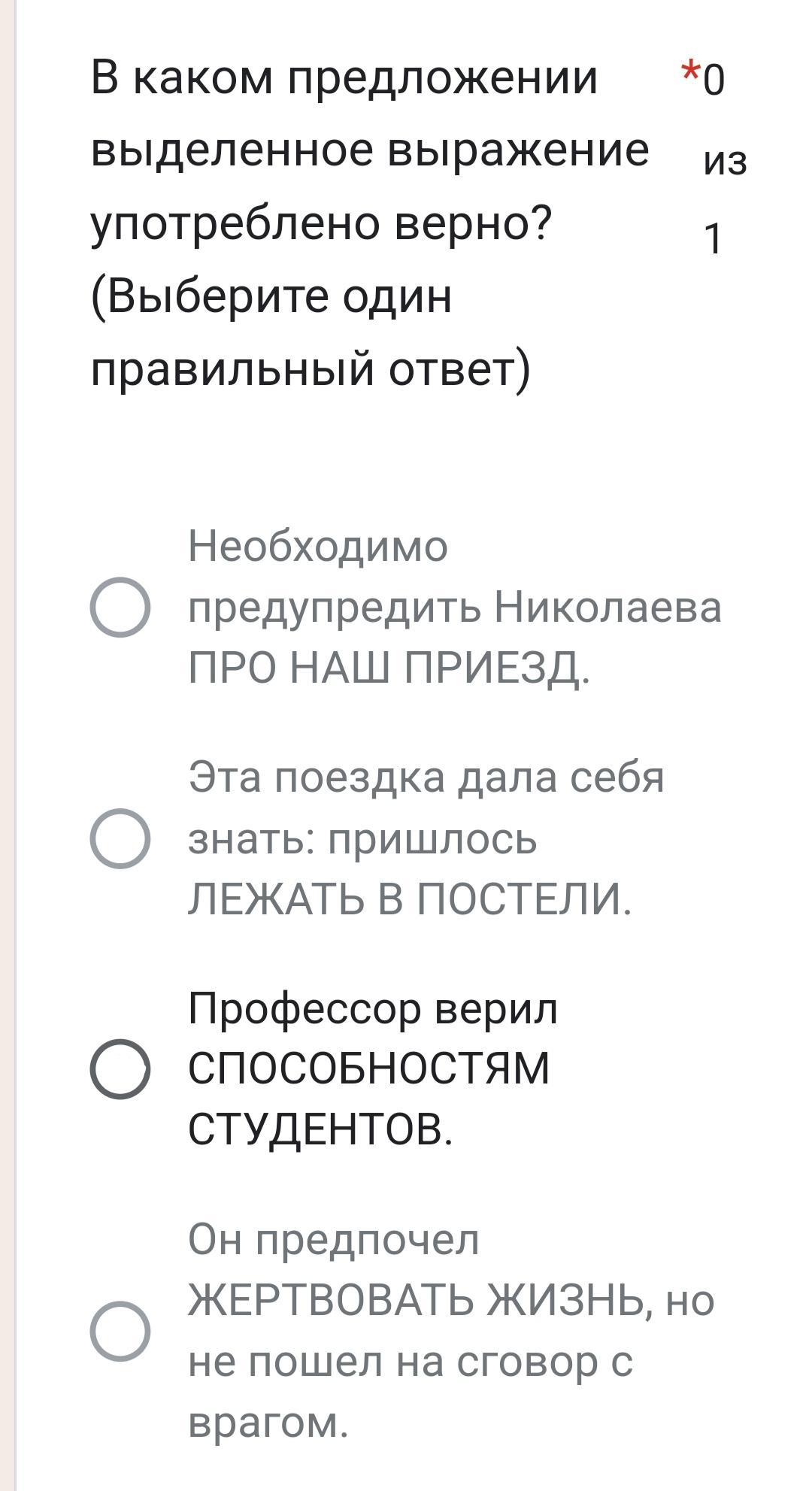Click the 'Профессор верил' answer label
The height and width of the screenshot is (1491, 812).
(373, 1008)
